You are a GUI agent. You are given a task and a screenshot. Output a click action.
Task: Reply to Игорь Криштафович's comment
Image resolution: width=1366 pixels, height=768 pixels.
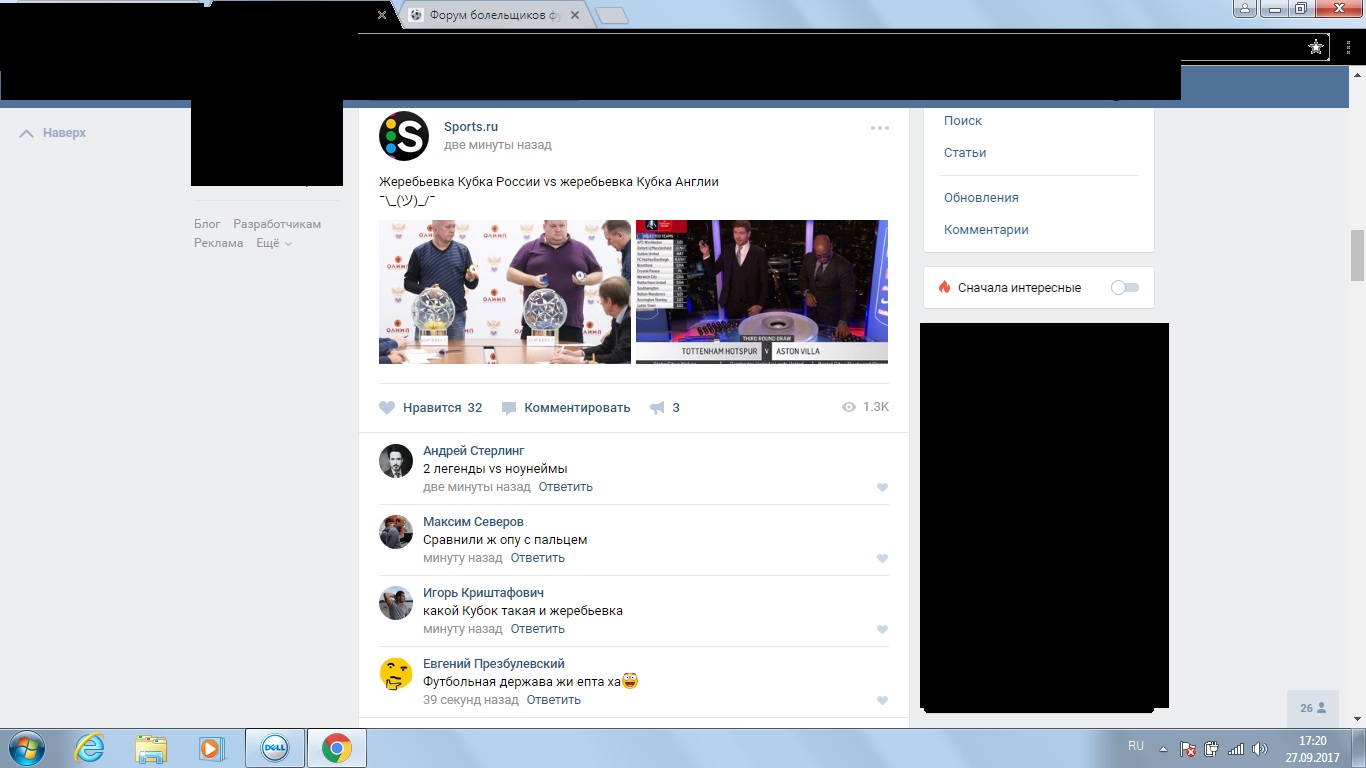(538, 629)
